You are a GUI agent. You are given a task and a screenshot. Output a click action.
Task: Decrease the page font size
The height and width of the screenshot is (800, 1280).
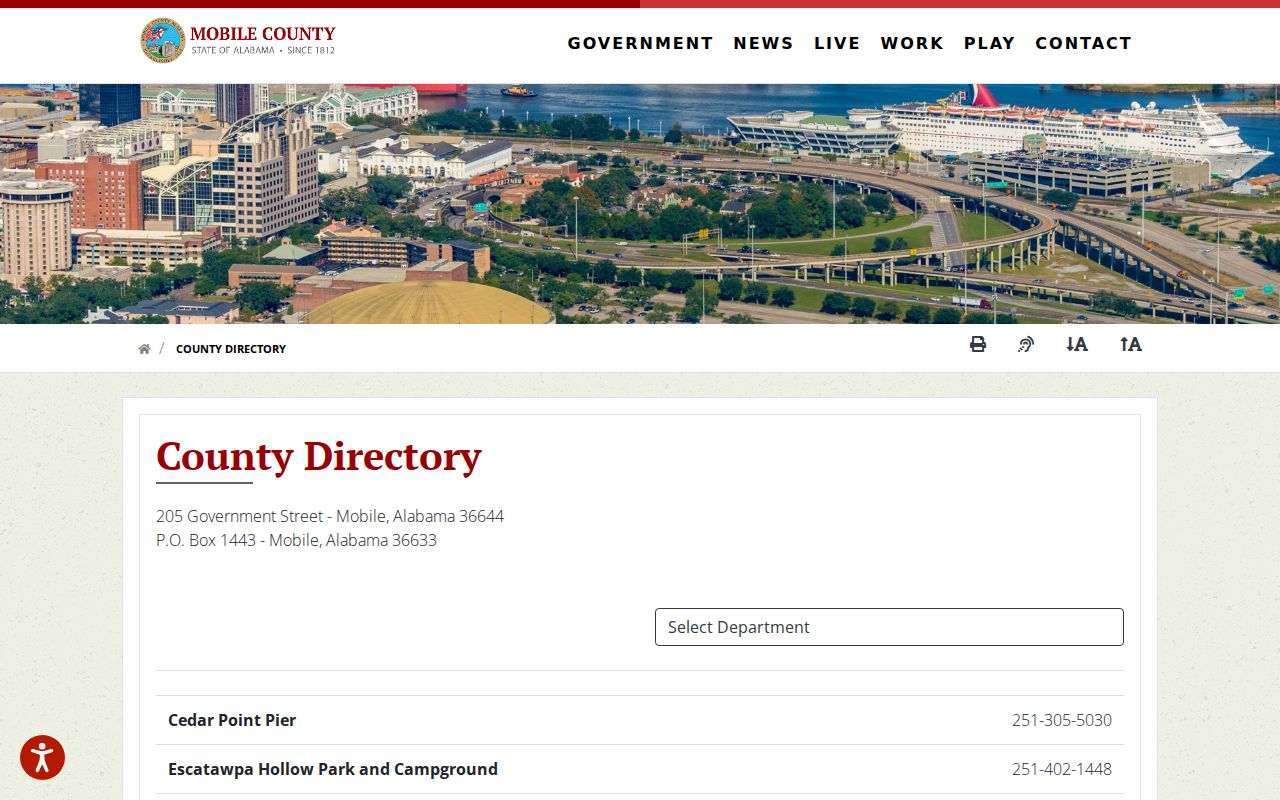pos(1076,344)
